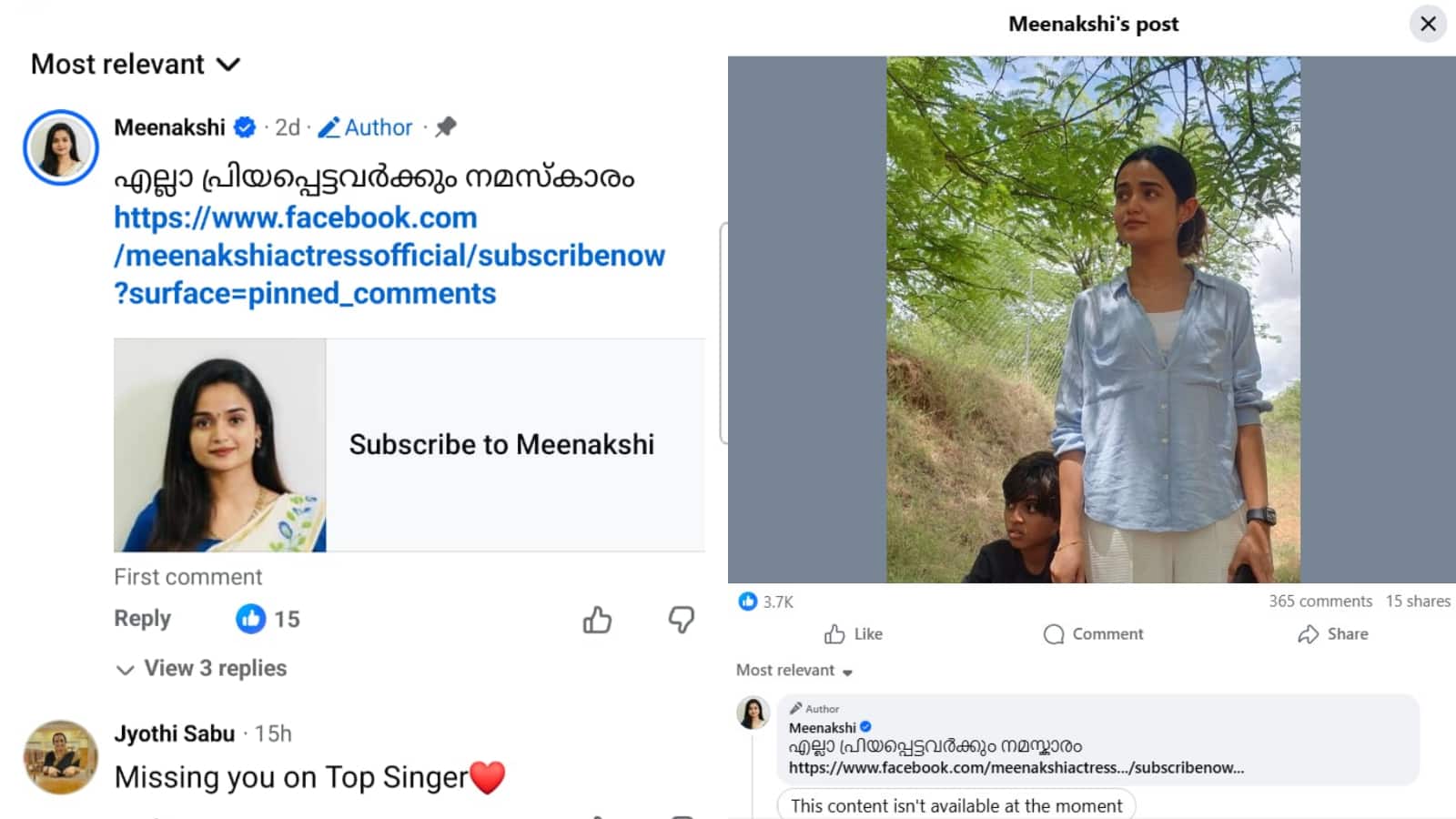Viewport: 1456px width, 819px height.
Task: Open the subscribenow link in the pinned comment
Action: (389, 256)
